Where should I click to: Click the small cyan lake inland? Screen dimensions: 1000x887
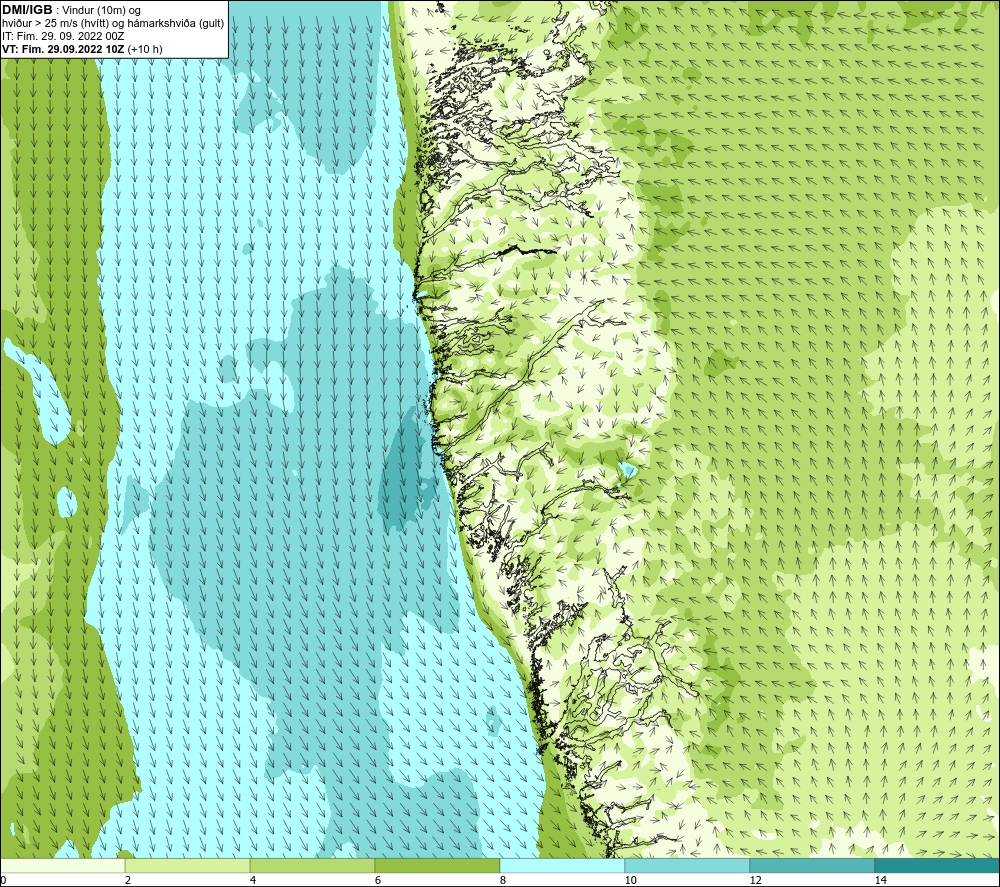[x=628, y=471]
